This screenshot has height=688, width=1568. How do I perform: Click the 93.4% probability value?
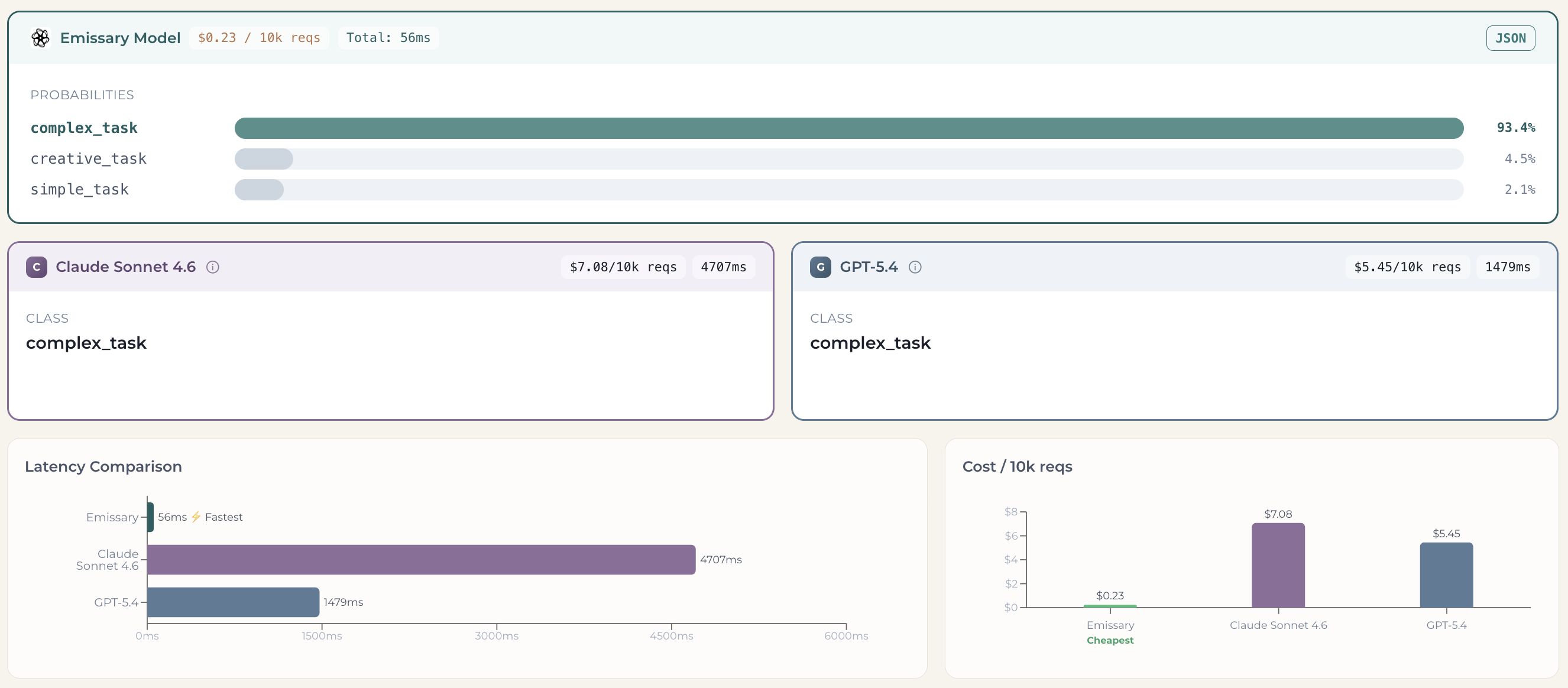tap(1515, 128)
